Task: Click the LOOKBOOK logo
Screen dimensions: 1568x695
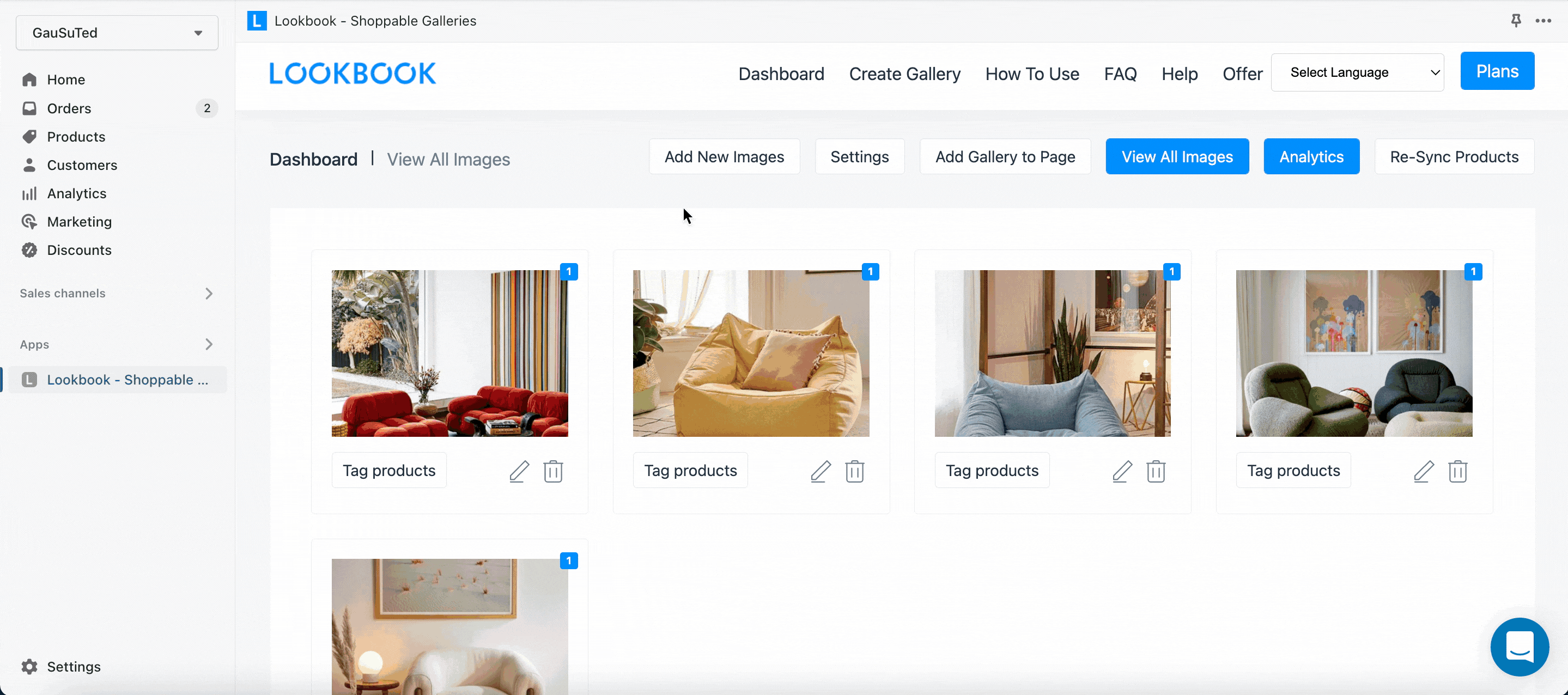Action: click(353, 74)
